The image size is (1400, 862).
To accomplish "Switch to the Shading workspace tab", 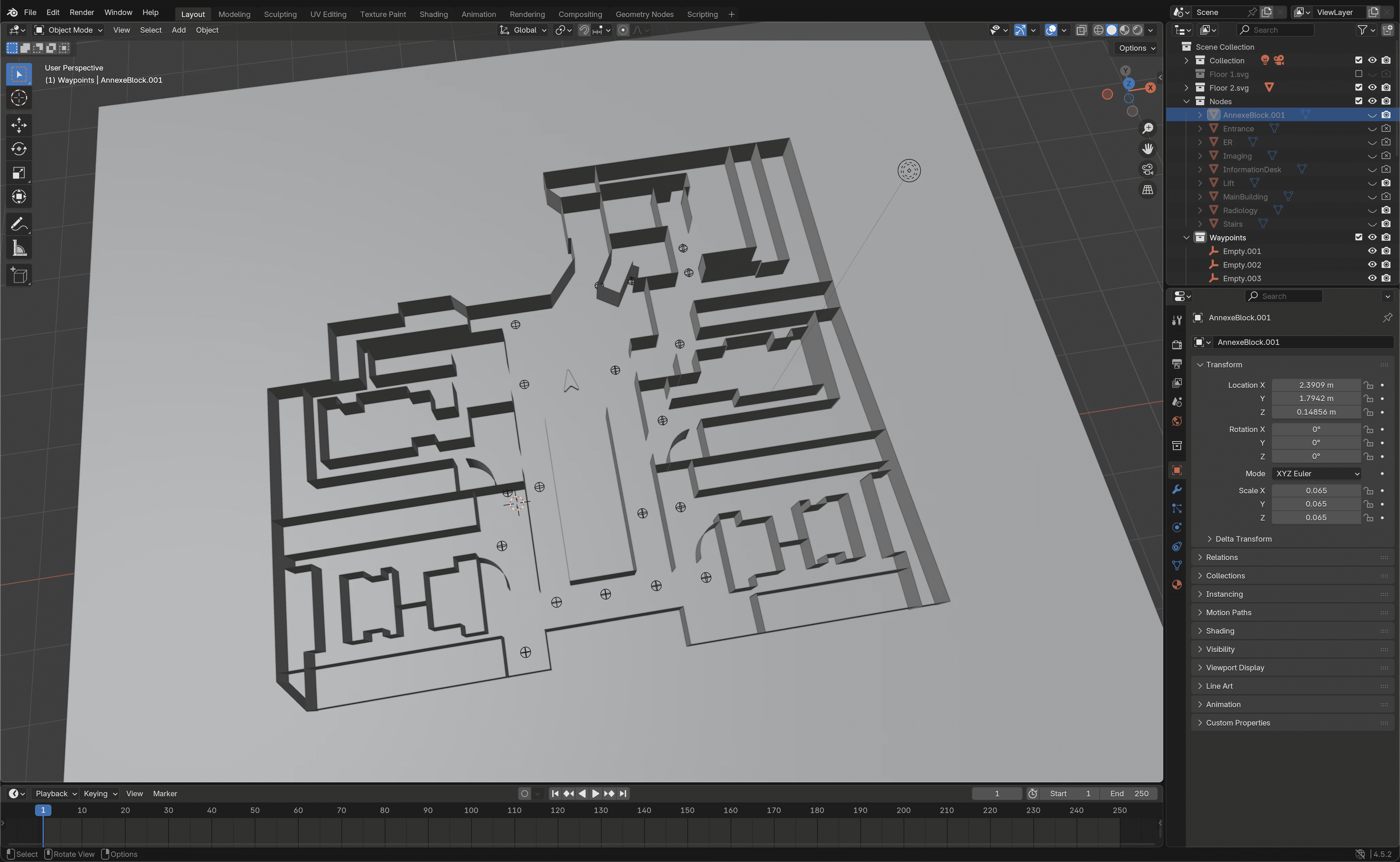I will pyautogui.click(x=433, y=14).
